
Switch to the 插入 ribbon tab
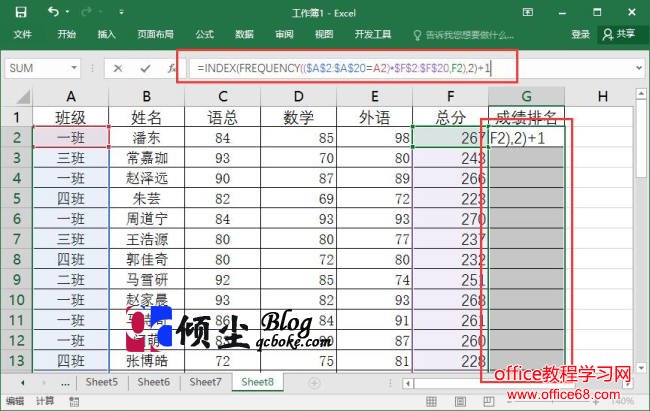point(107,34)
